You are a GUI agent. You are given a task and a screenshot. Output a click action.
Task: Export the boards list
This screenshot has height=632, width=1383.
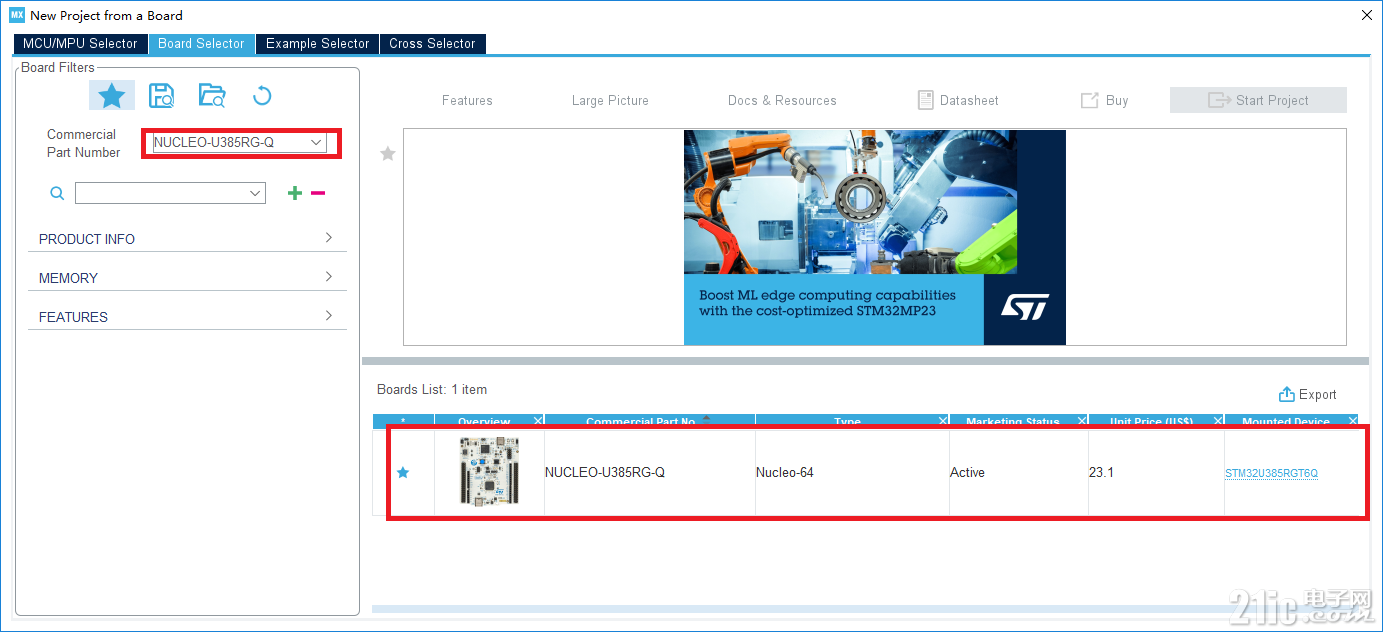pyautogui.click(x=1308, y=394)
